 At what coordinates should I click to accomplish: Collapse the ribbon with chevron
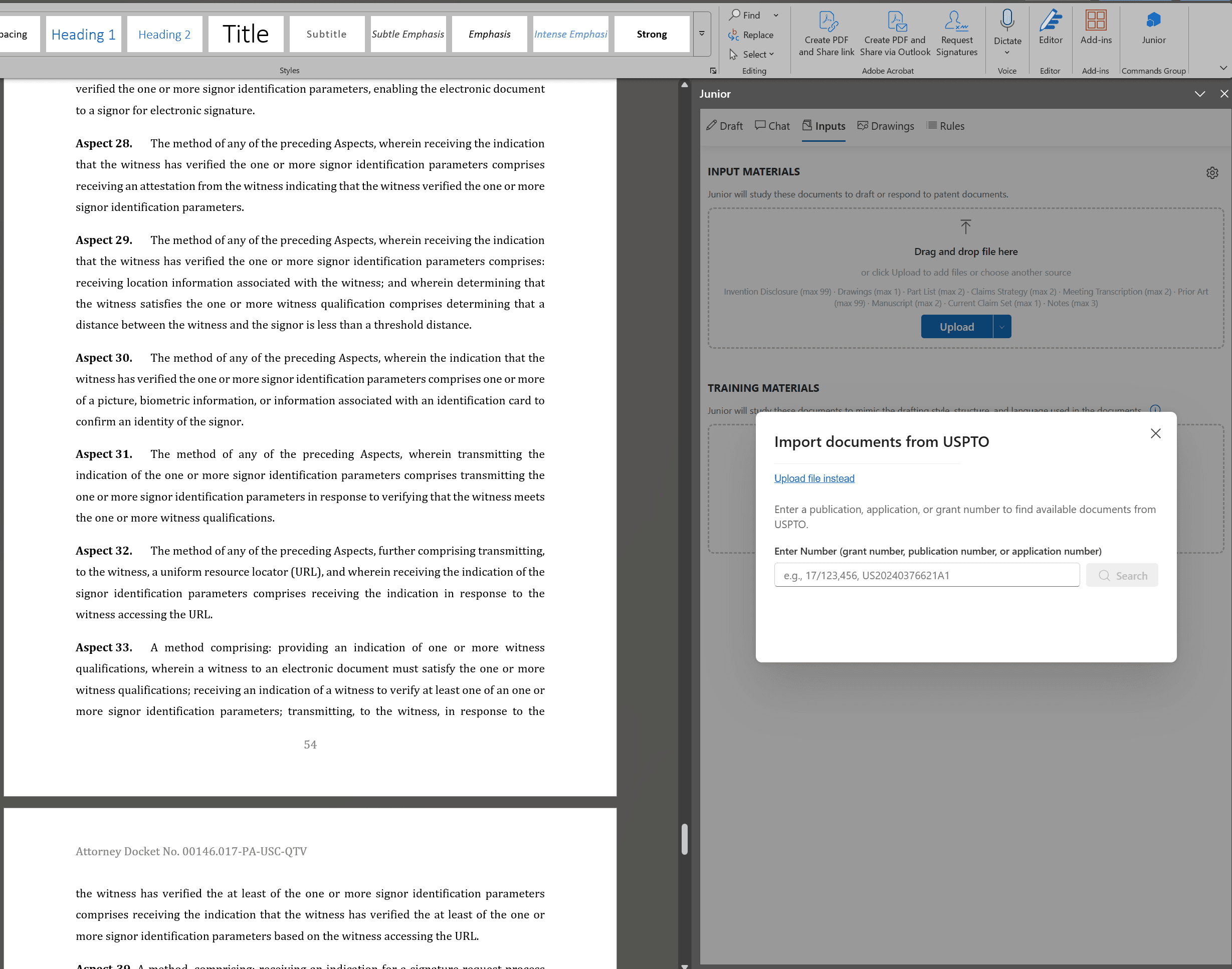[x=1223, y=68]
